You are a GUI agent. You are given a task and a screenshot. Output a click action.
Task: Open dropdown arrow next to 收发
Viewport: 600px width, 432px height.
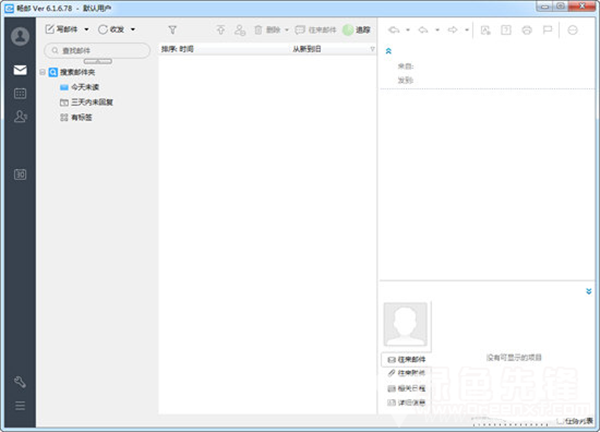click(x=133, y=29)
